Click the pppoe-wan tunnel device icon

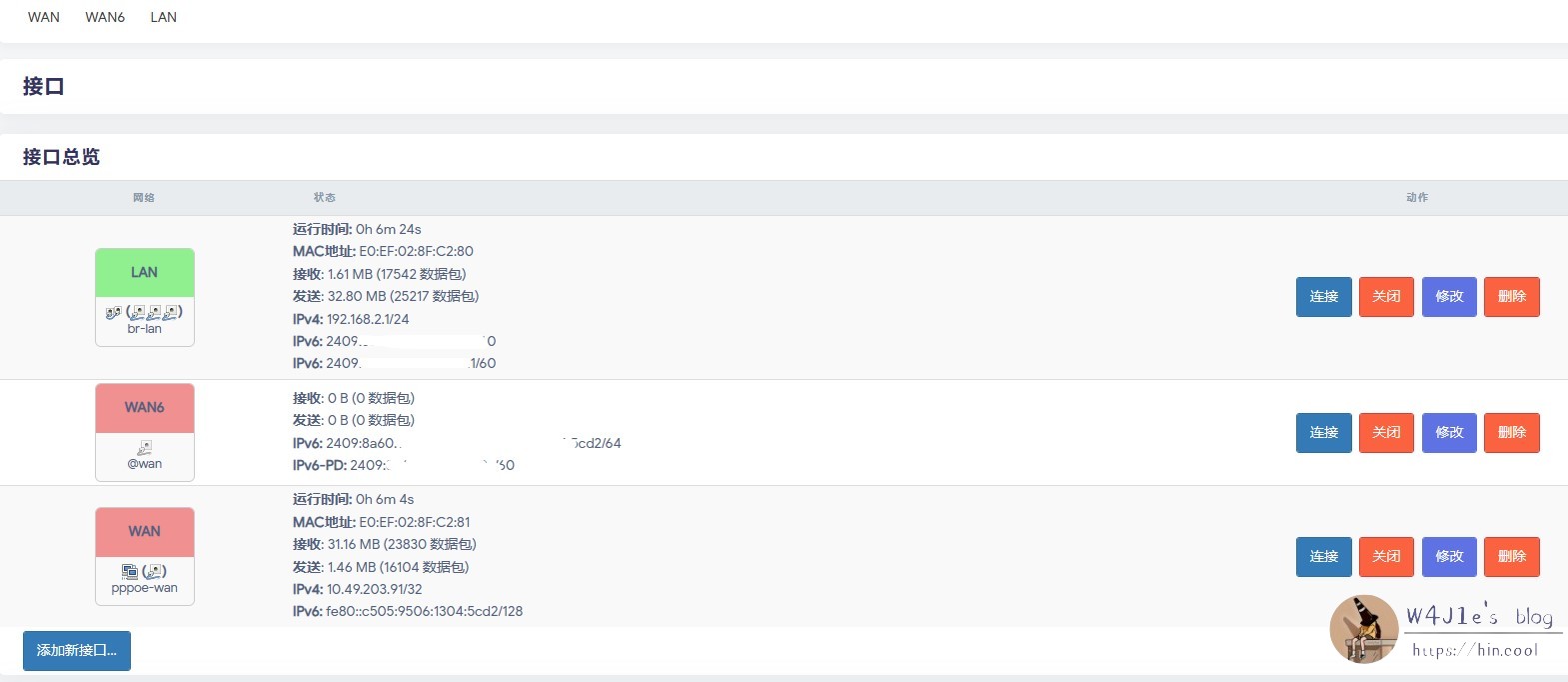[x=130, y=571]
